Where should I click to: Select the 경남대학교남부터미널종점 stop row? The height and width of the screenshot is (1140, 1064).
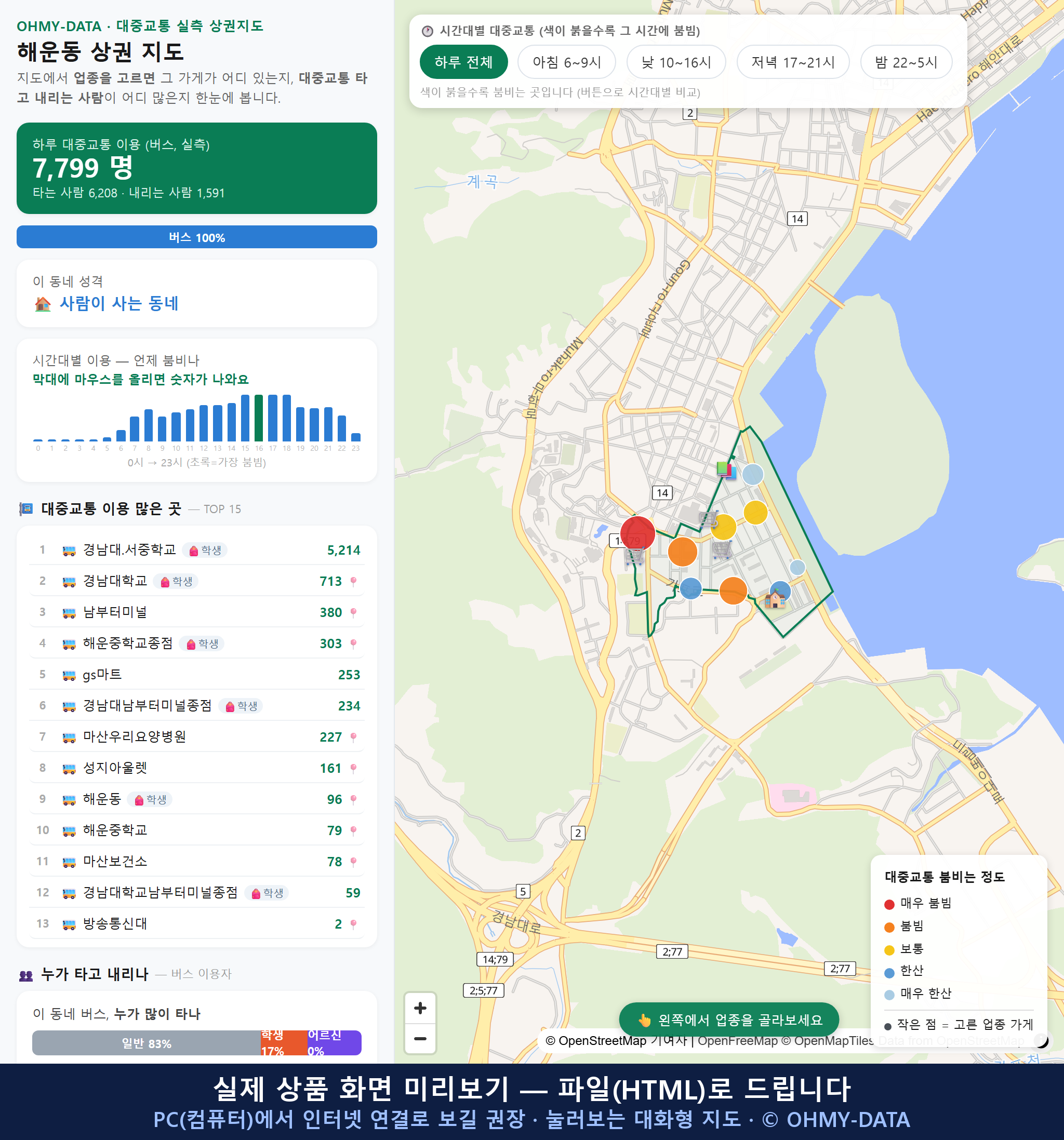(197, 893)
